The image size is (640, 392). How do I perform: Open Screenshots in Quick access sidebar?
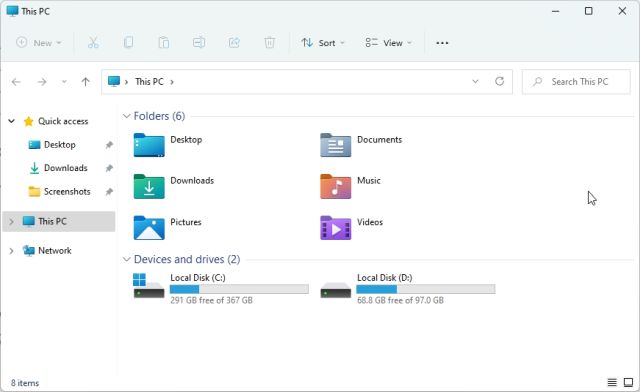coord(67,192)
